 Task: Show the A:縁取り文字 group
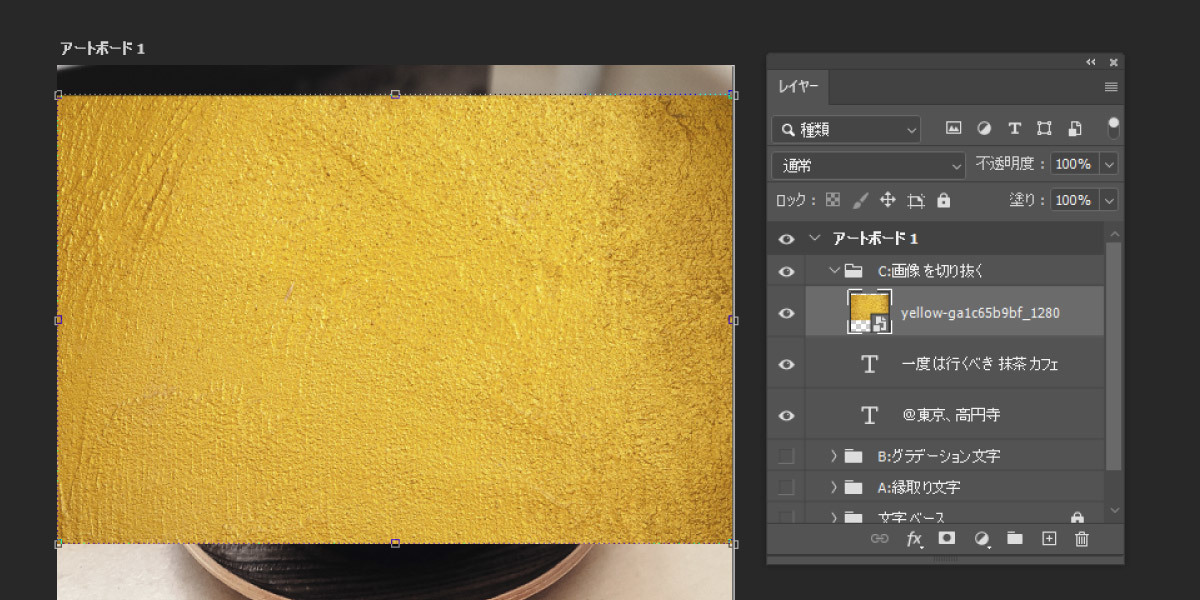[x=786, y=487]
